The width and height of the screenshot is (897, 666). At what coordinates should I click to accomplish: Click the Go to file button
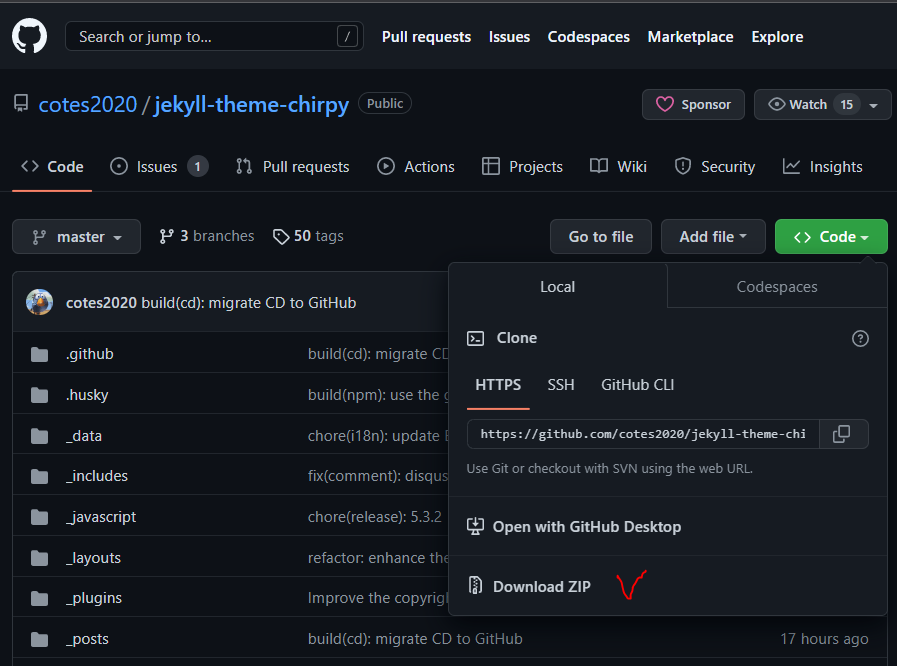pos(601,236)
